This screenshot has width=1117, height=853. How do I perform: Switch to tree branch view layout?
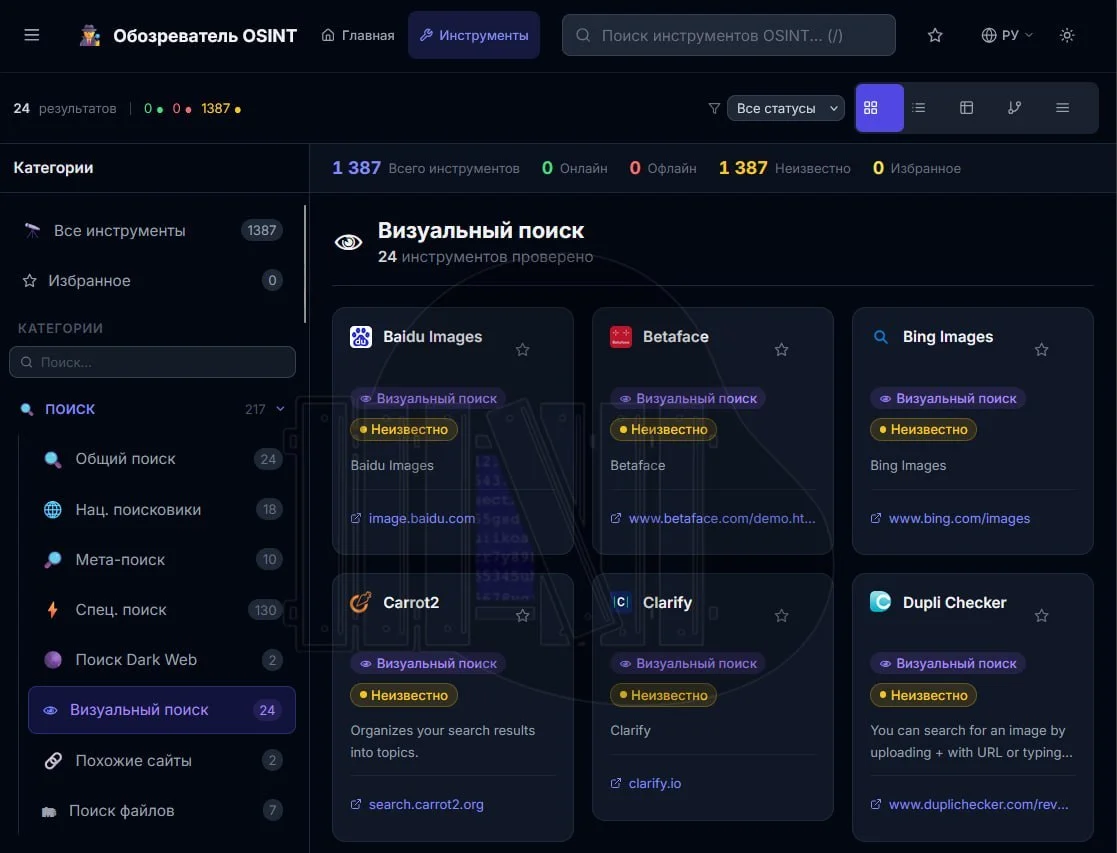[1014, 108]
